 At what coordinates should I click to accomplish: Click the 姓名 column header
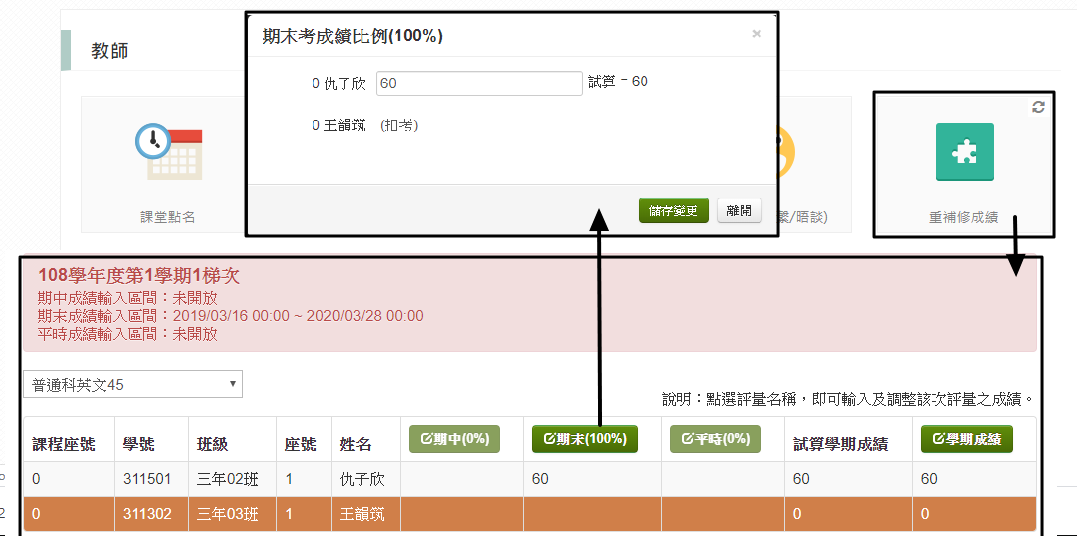(x=356, y=444)
